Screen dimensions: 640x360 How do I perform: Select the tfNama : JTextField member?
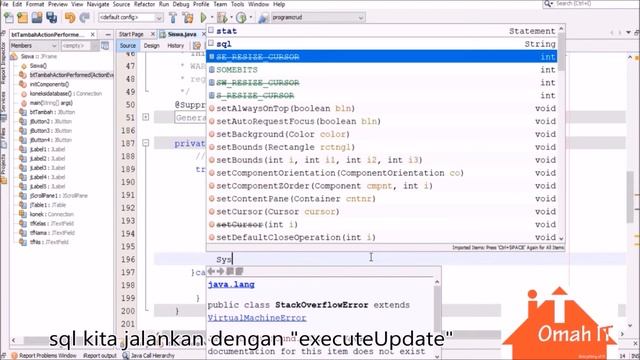pyautogui.click(x=52, y=233)
